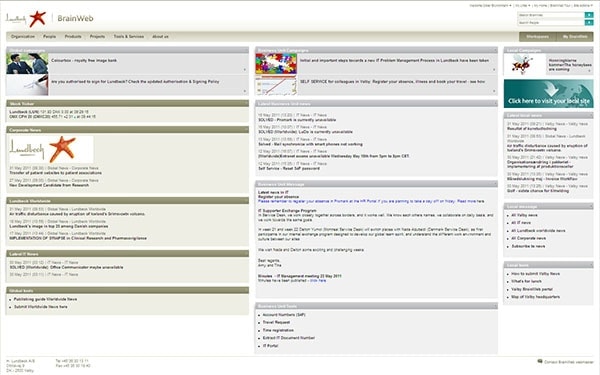The width and height of the screenshot is (600, 375).
Task: Open New Development Candidate from Research news
Action: [x=49, y=185]
